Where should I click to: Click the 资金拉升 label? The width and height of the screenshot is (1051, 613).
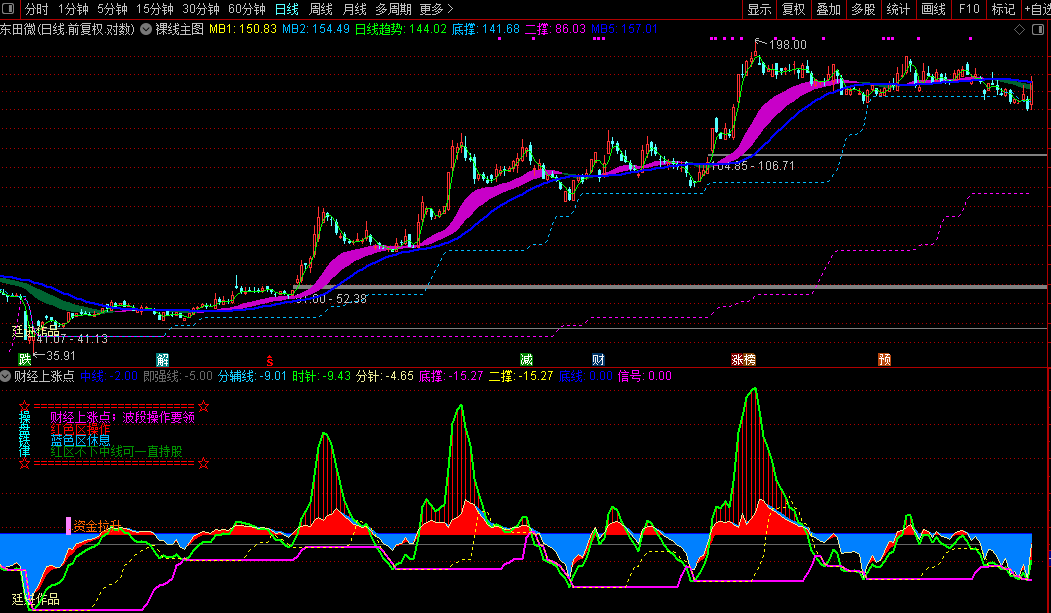97,526
